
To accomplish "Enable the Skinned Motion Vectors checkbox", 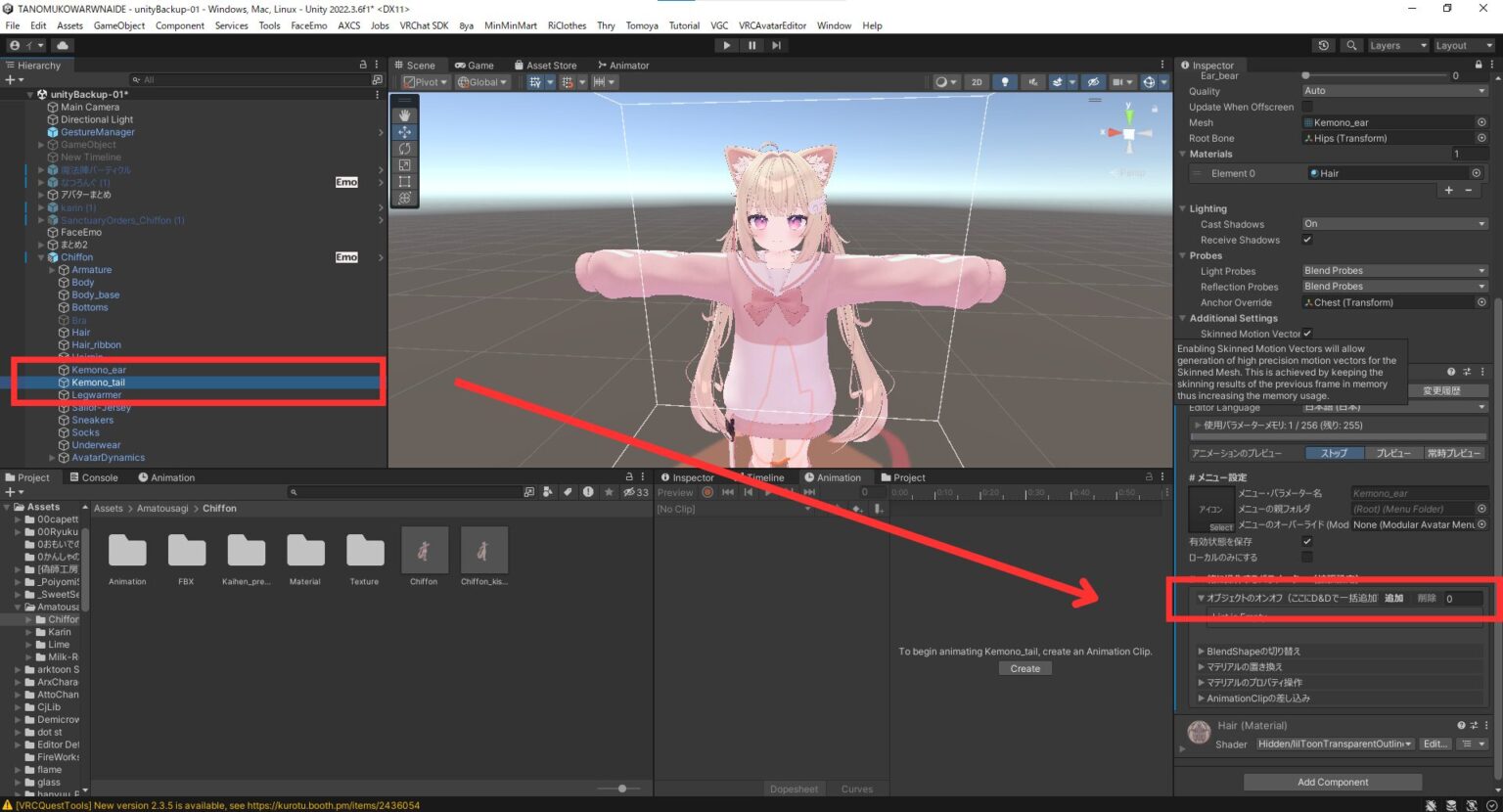I will pos(1307,334).
